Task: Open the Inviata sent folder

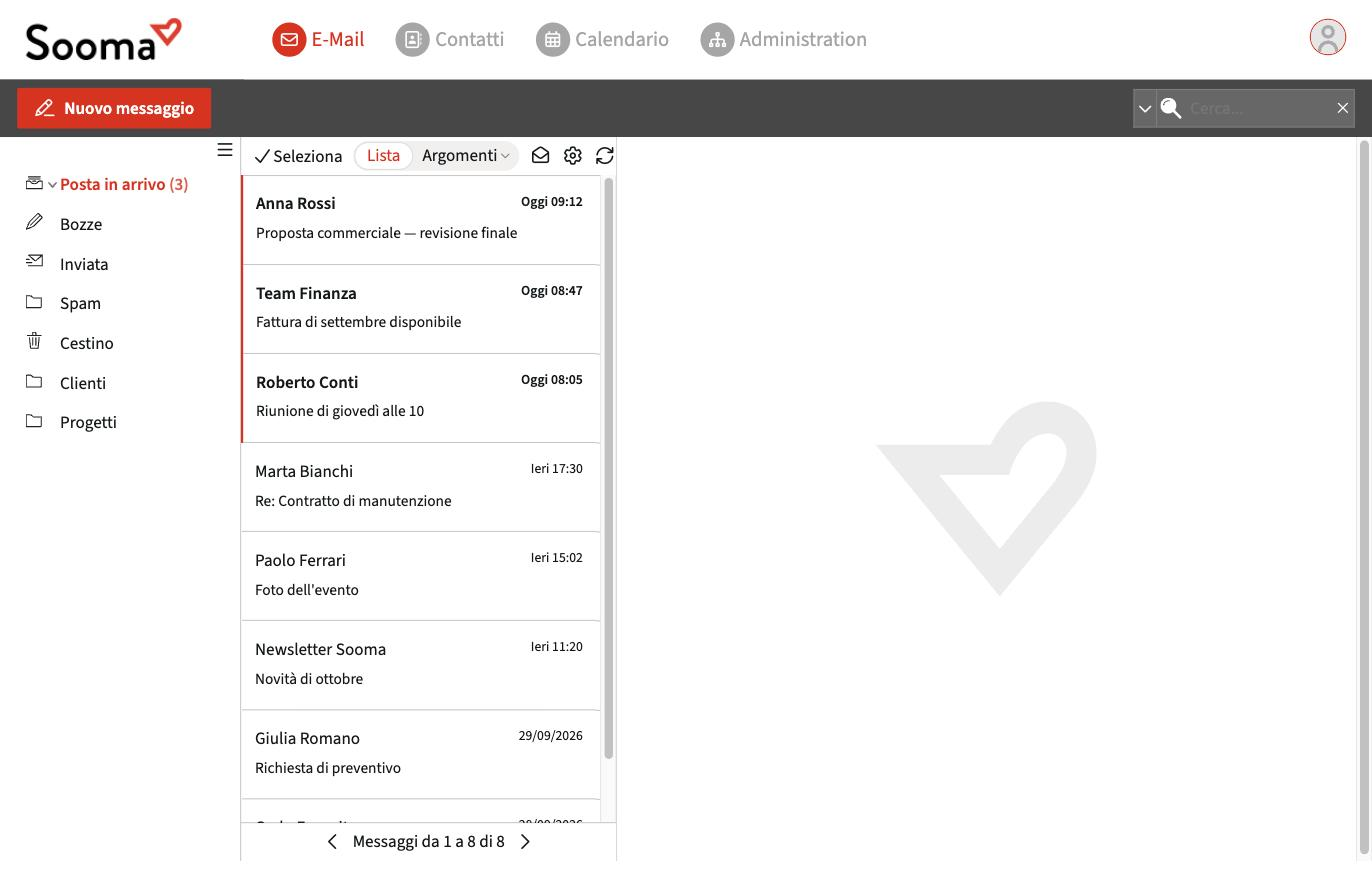Action: pyautogui.click(x=84, y=264)
